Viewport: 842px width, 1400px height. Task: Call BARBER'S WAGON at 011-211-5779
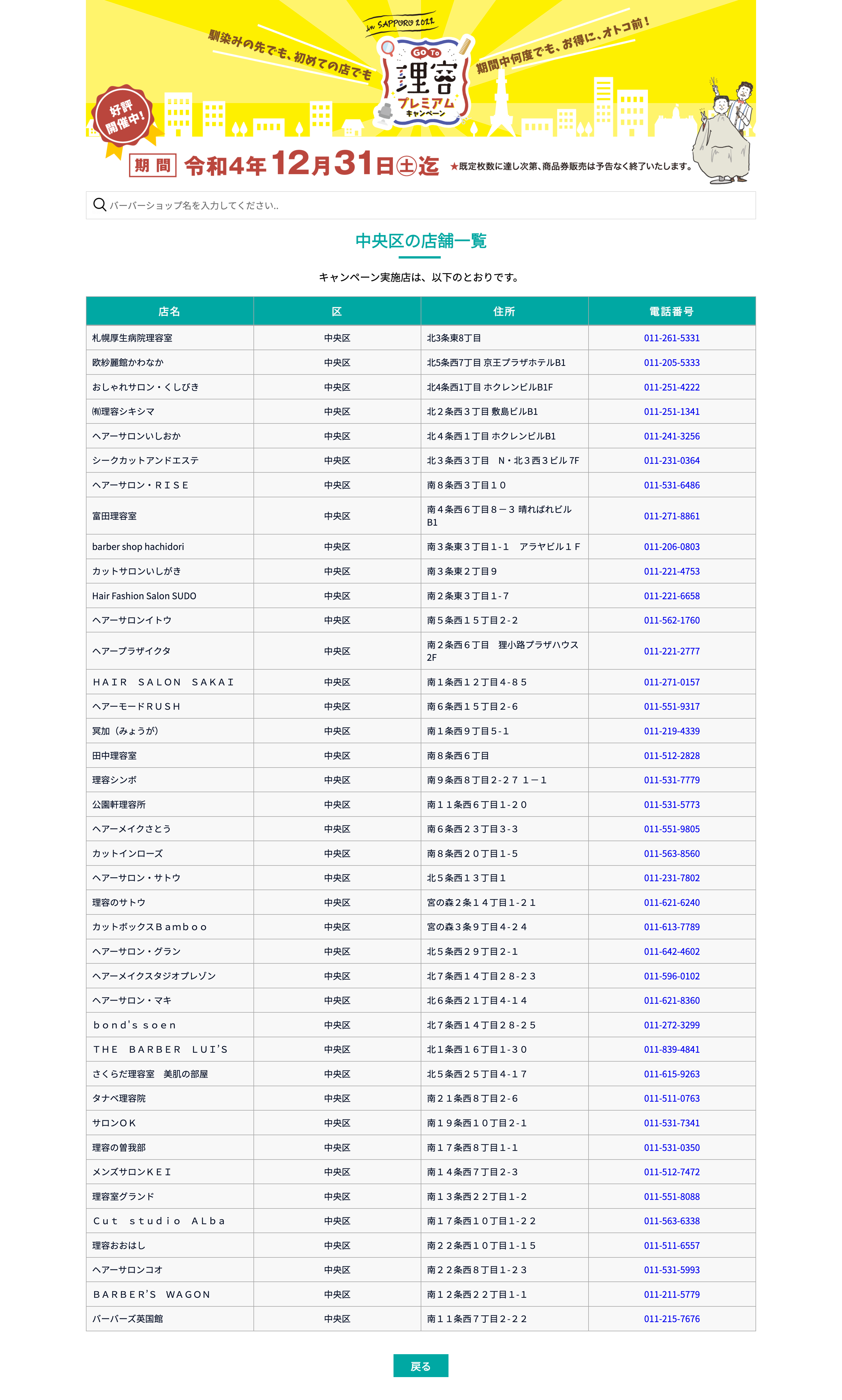671,1295
